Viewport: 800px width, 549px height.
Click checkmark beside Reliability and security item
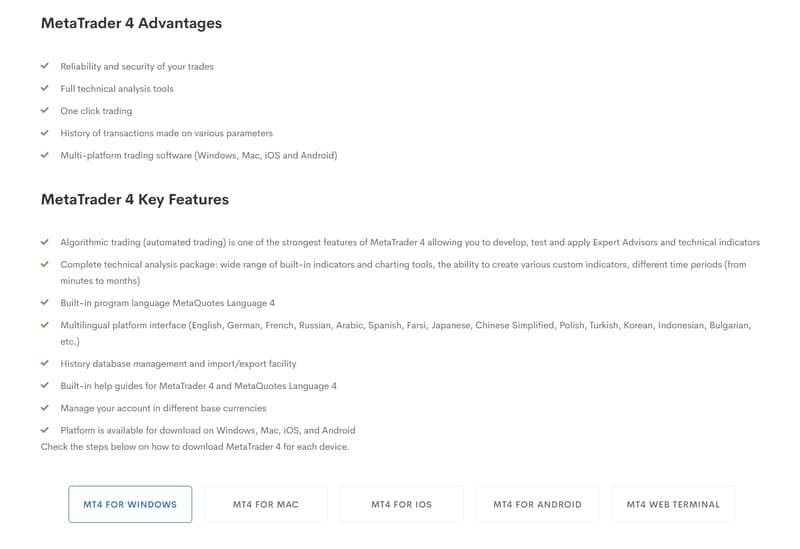[45, 66]
